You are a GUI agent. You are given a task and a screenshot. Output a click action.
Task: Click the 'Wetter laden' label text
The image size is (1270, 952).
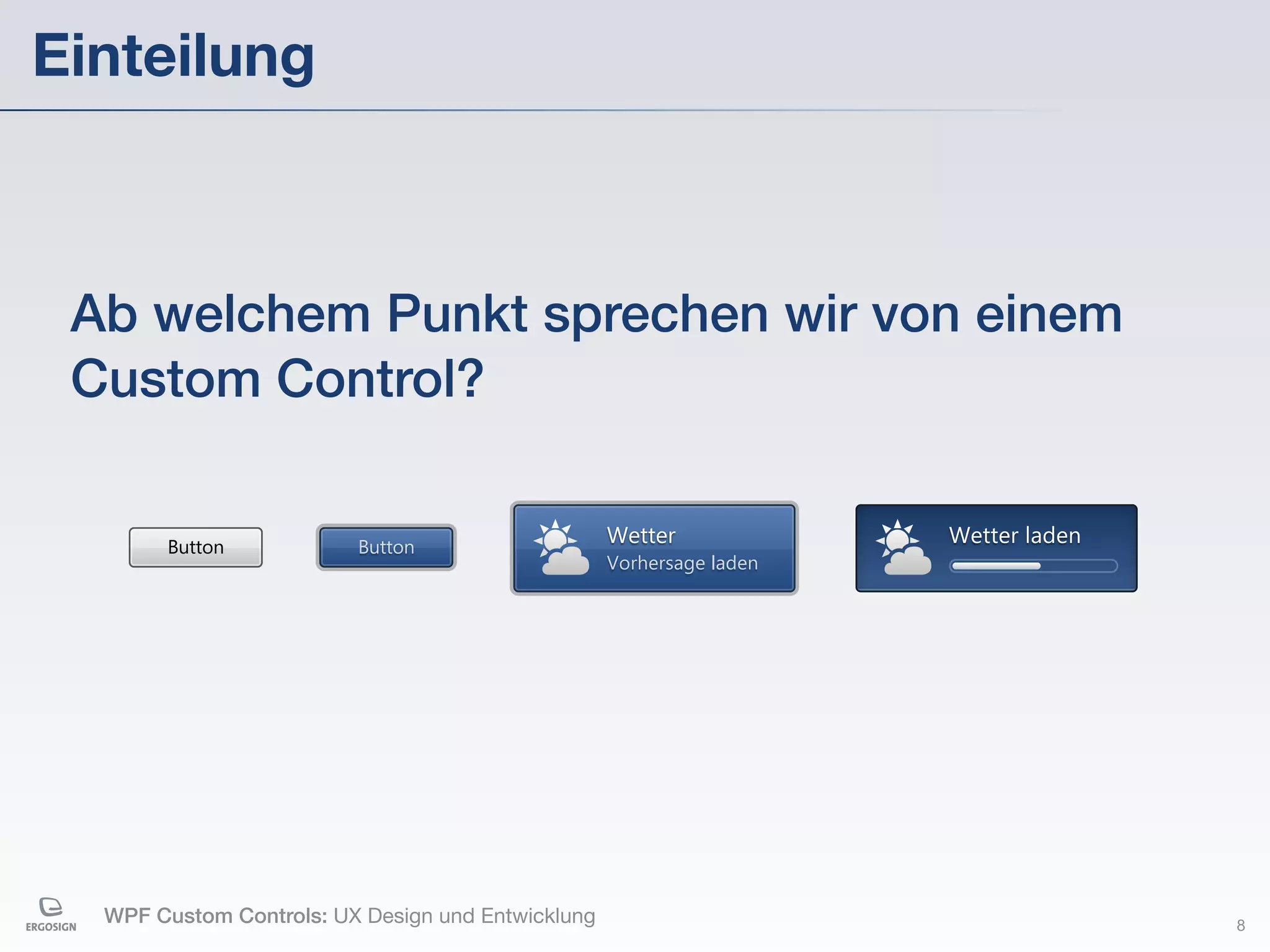1015,535
